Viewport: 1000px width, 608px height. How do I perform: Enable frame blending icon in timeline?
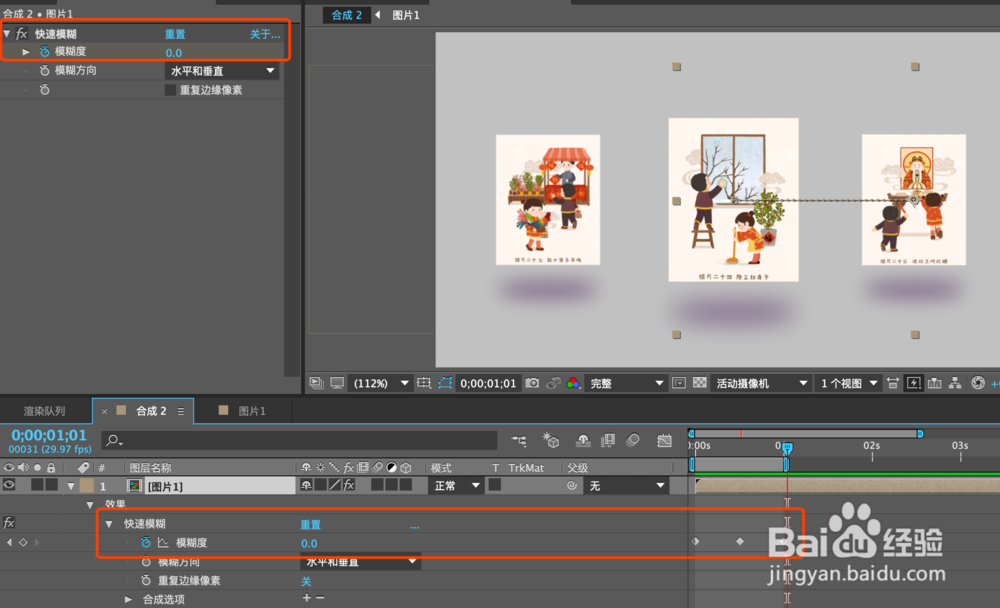[x=608, y=440]
